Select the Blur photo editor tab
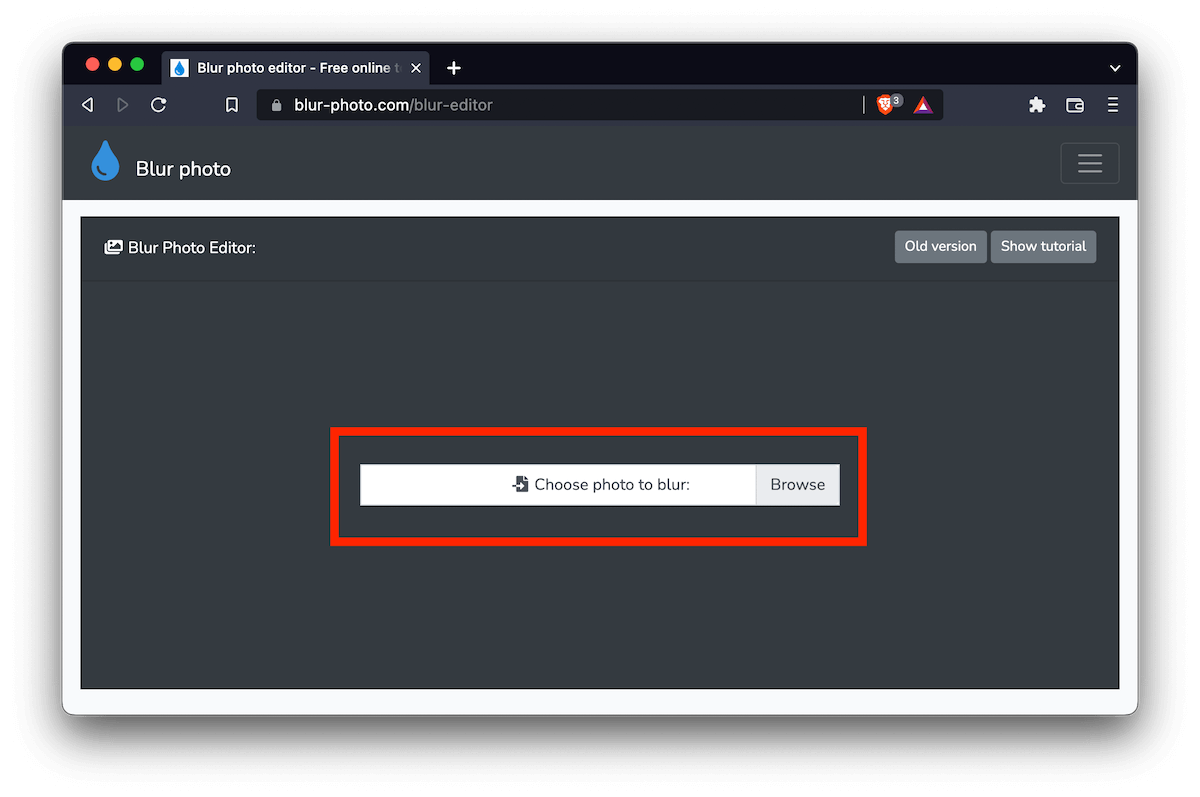Viewport: 1200px width, 797px height. [x=297, y=68]
